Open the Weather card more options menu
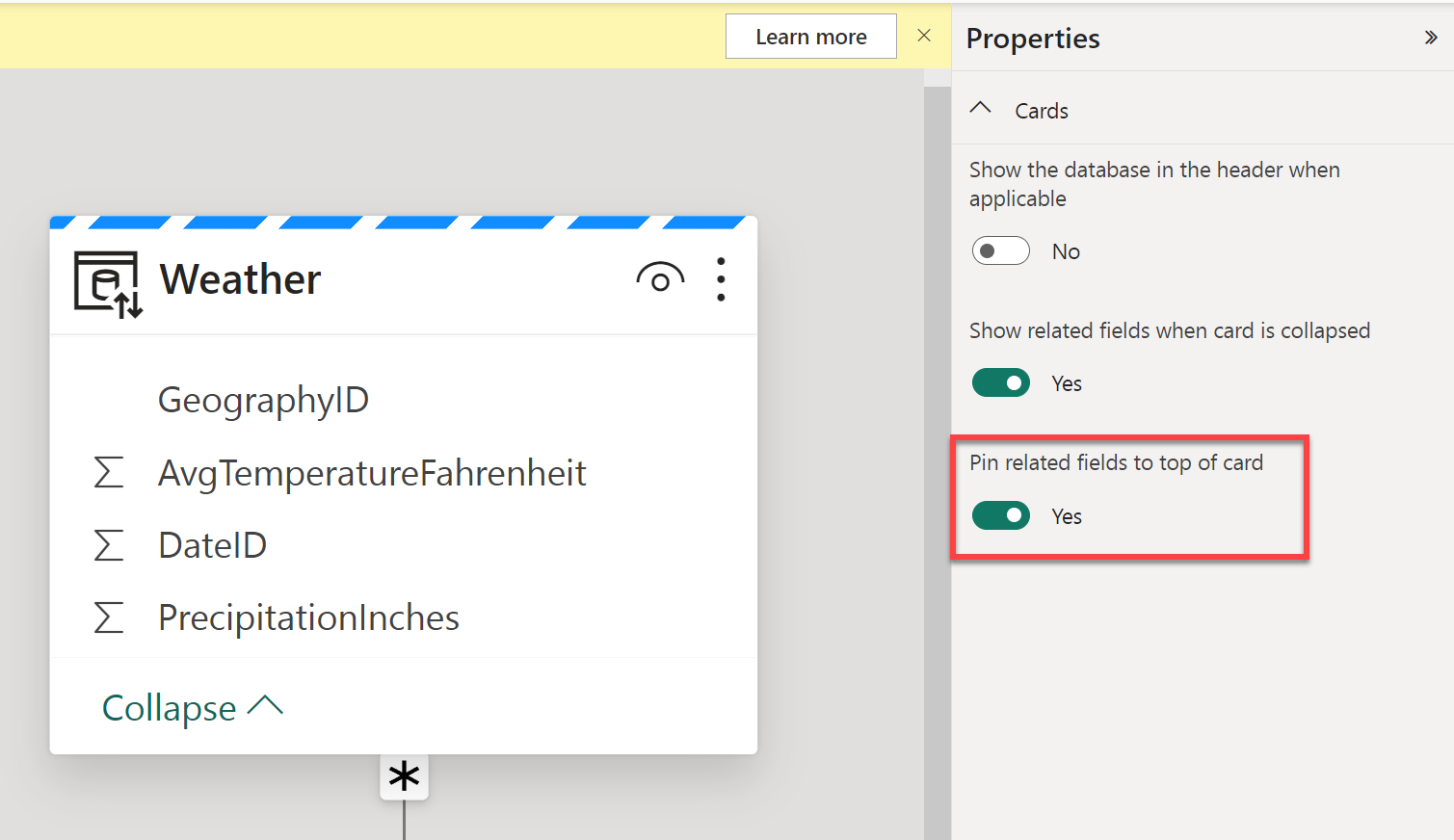 pos(721,279)
